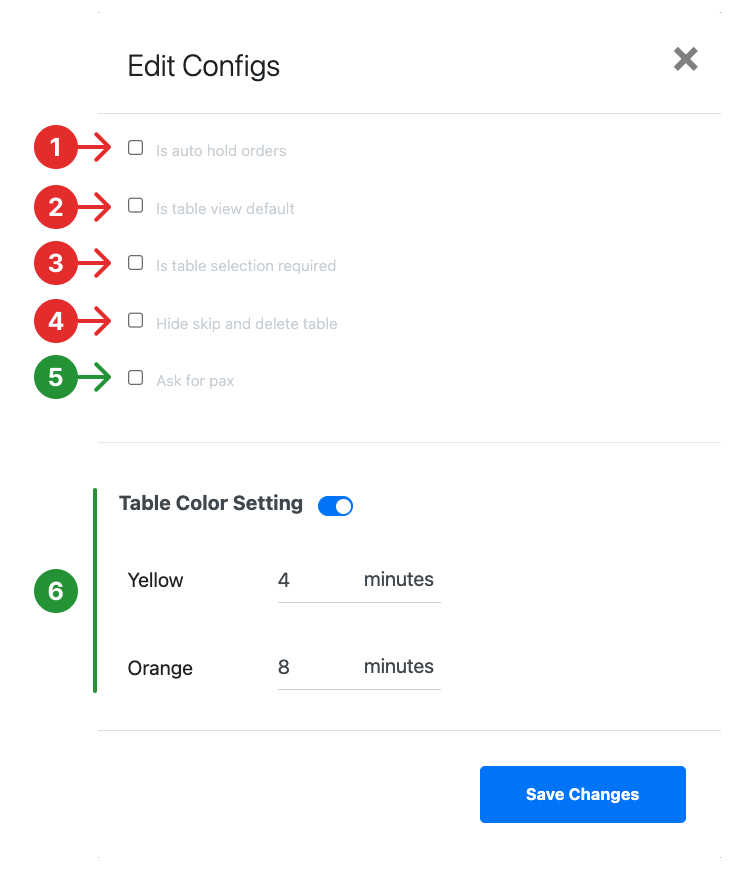Click the red number 3 badge
The width and height of the screenshot is (739, 886).
(x=55, y=263)
